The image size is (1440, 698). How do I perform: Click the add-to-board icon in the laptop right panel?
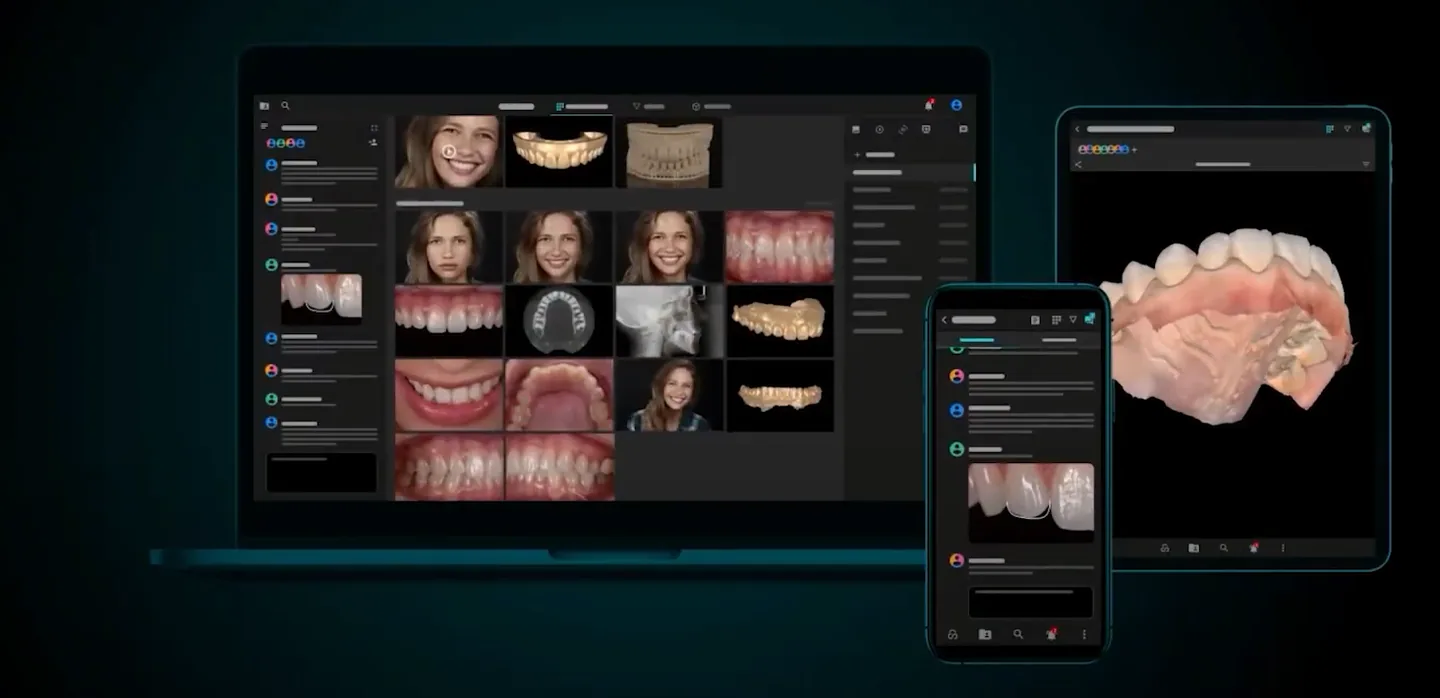point(926,129)
